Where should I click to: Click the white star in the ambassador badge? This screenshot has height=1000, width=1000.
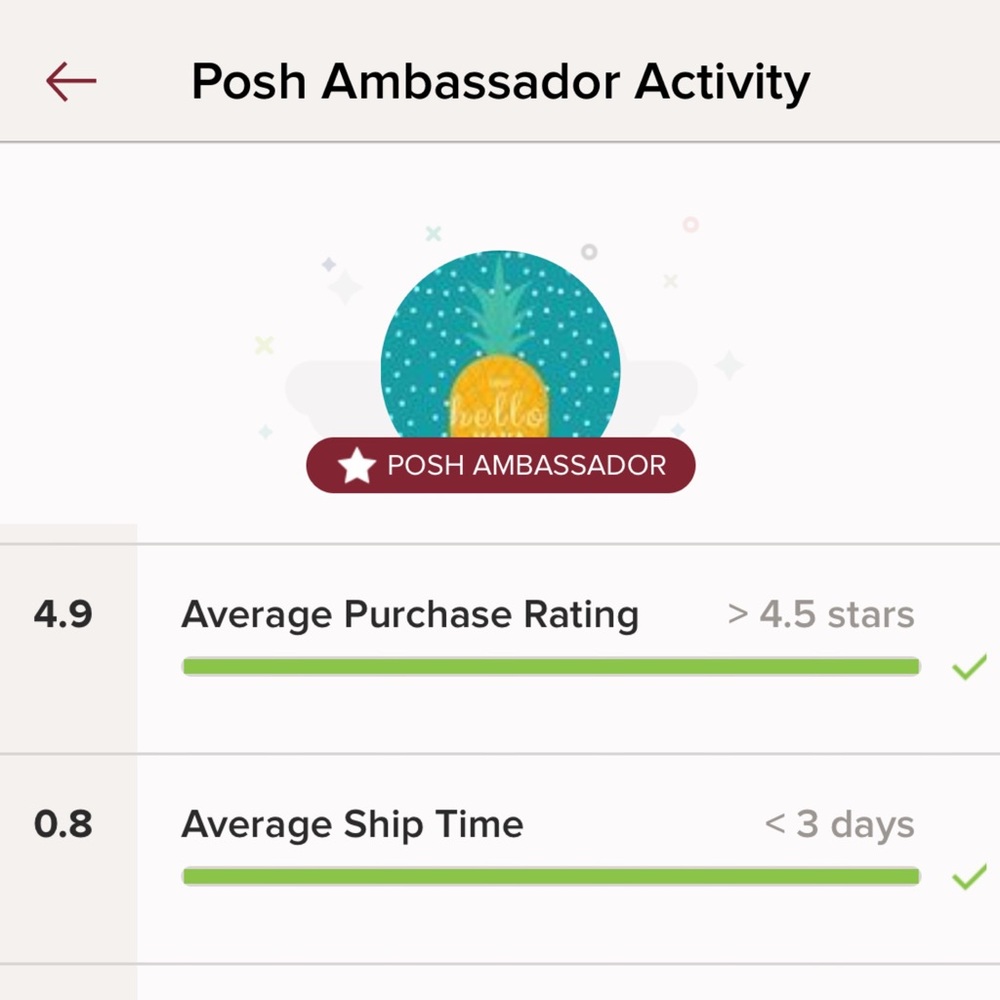click(357, 466)
